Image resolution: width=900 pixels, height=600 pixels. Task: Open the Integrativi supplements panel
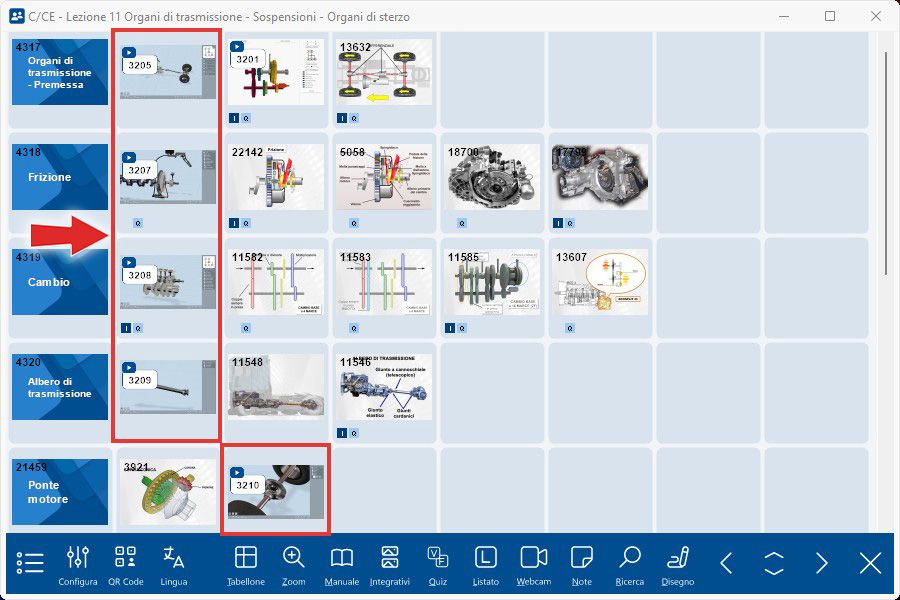tap(390, 564)
